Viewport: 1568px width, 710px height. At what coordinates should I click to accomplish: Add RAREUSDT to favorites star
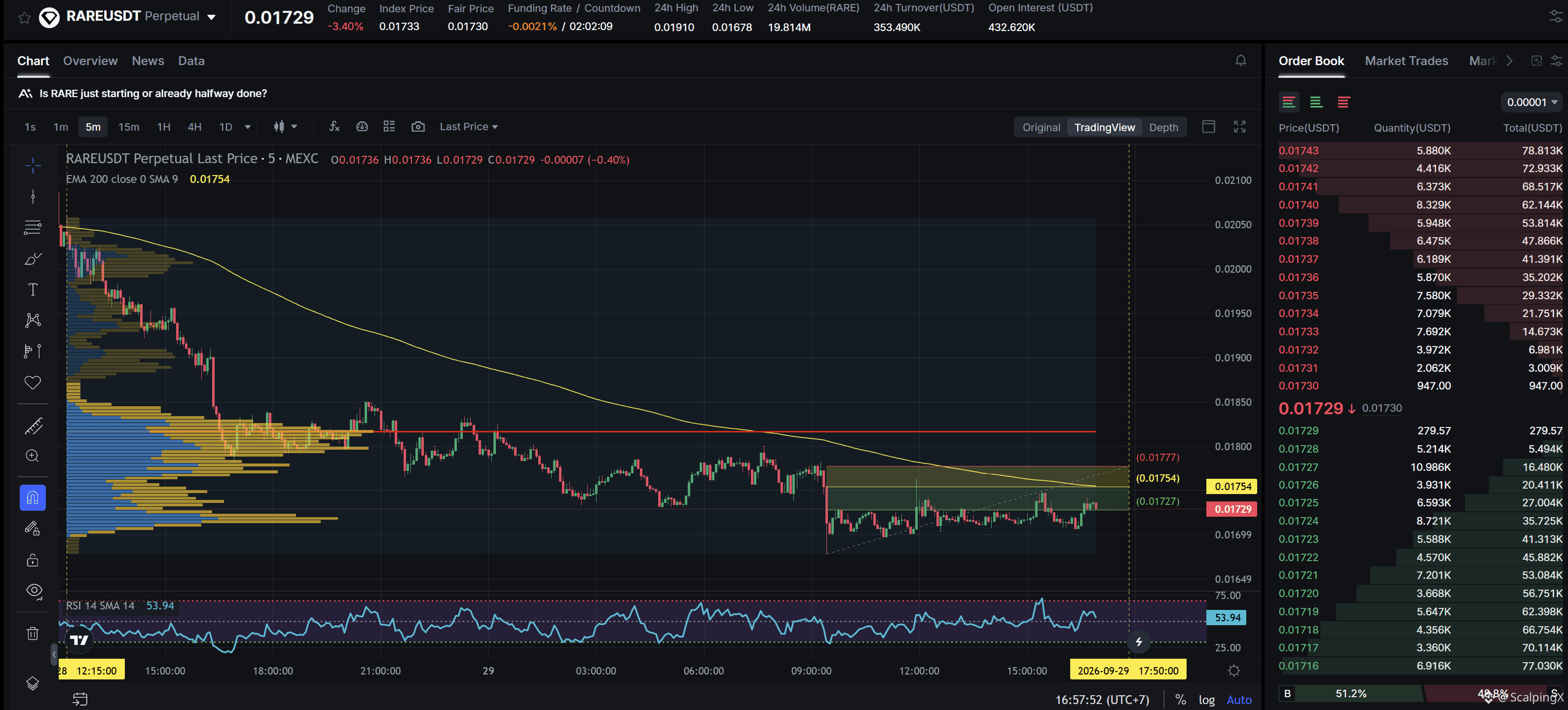click(24, 18)
